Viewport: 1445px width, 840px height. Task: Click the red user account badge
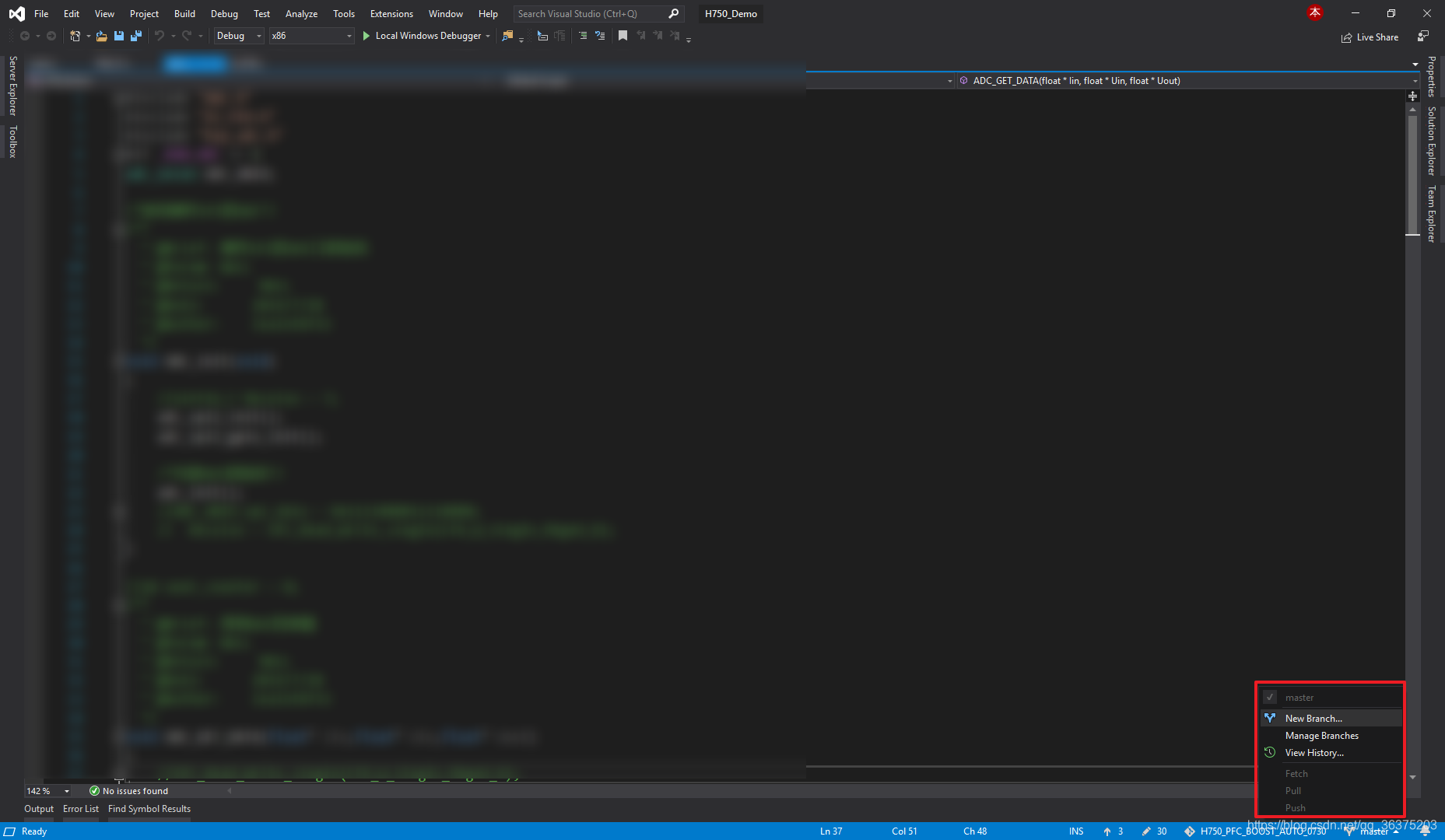tap(1315, 12)
